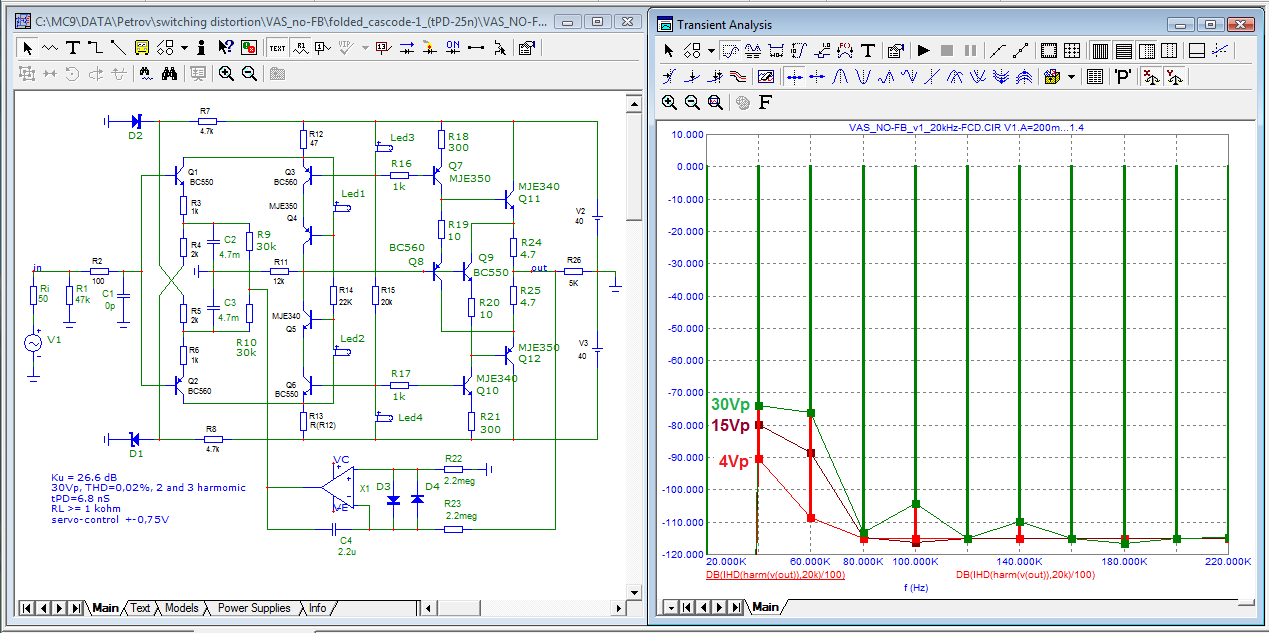
Task: Activate the Help mode pointer icon
Action: click(x=226, y=47)
